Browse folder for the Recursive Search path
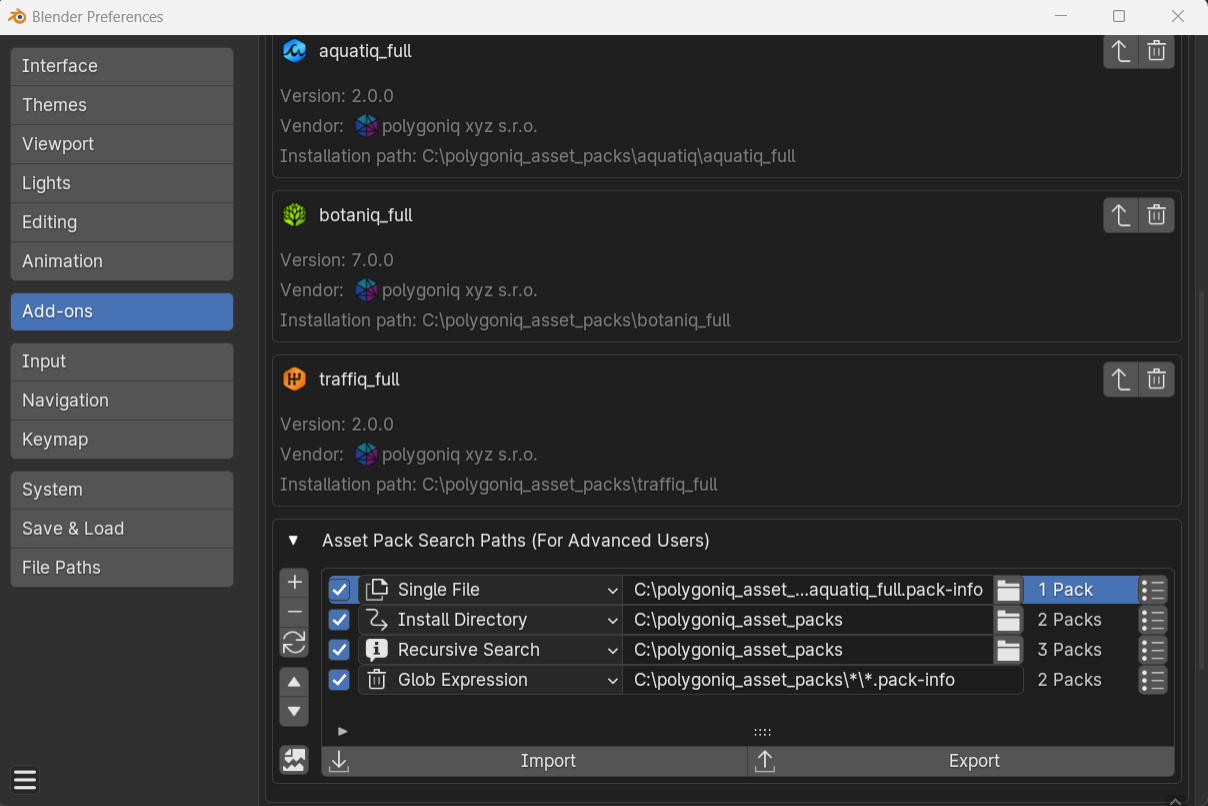This screenshot has width=1208, height=806. pyautogui.click(x=1008, y=650)
